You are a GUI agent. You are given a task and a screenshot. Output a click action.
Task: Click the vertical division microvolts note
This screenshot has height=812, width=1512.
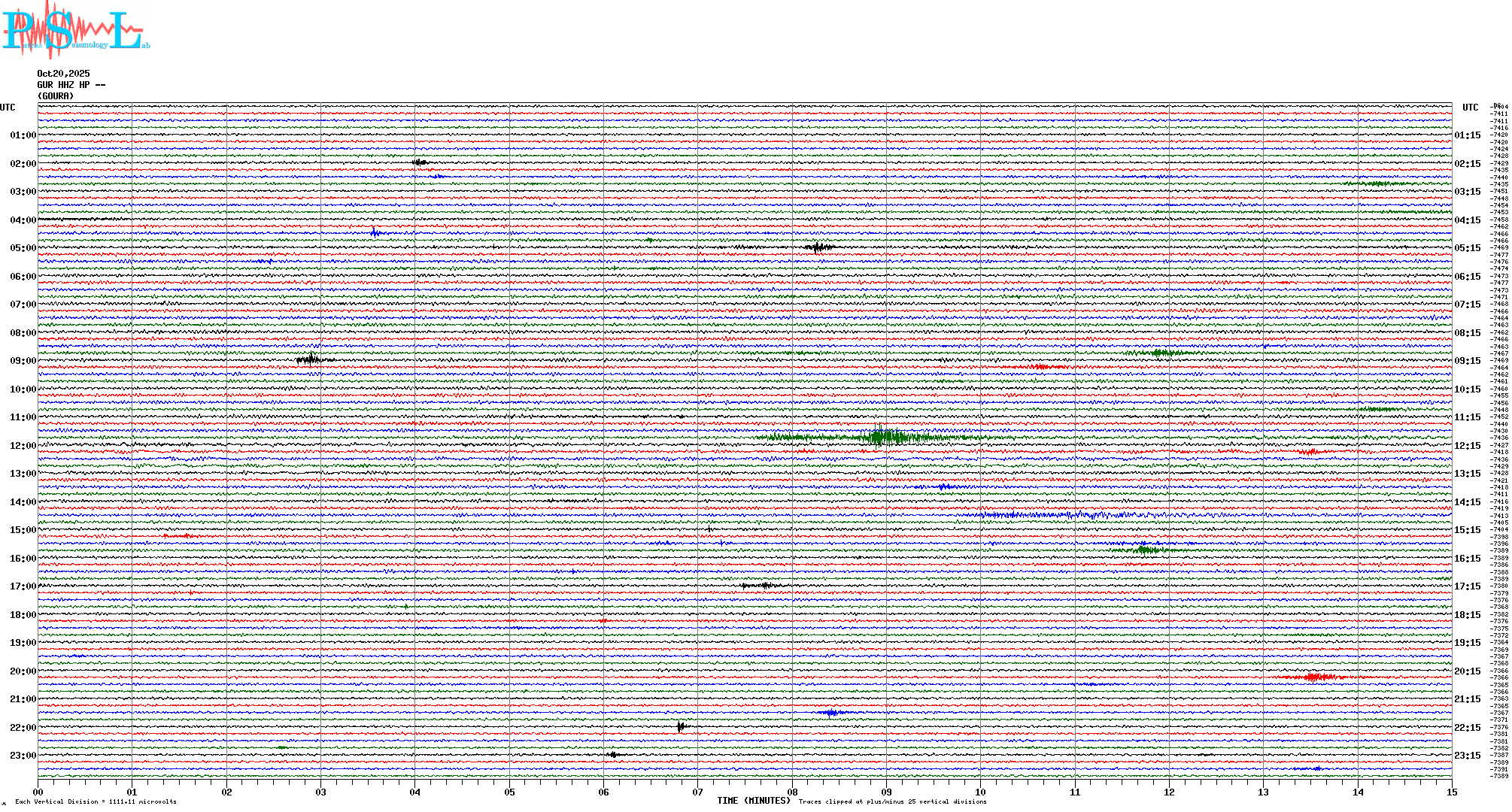(96, 801)
